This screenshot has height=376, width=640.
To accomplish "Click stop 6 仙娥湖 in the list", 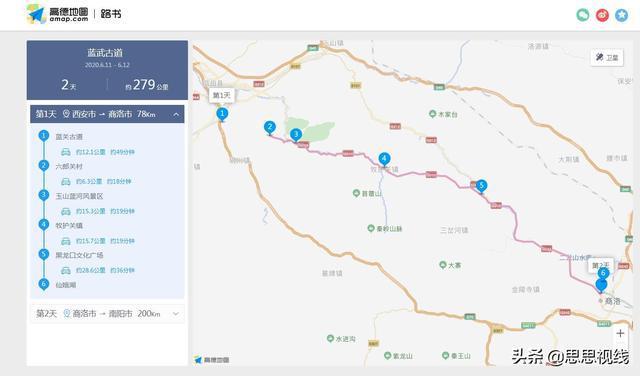I will (x=65, y=285).
